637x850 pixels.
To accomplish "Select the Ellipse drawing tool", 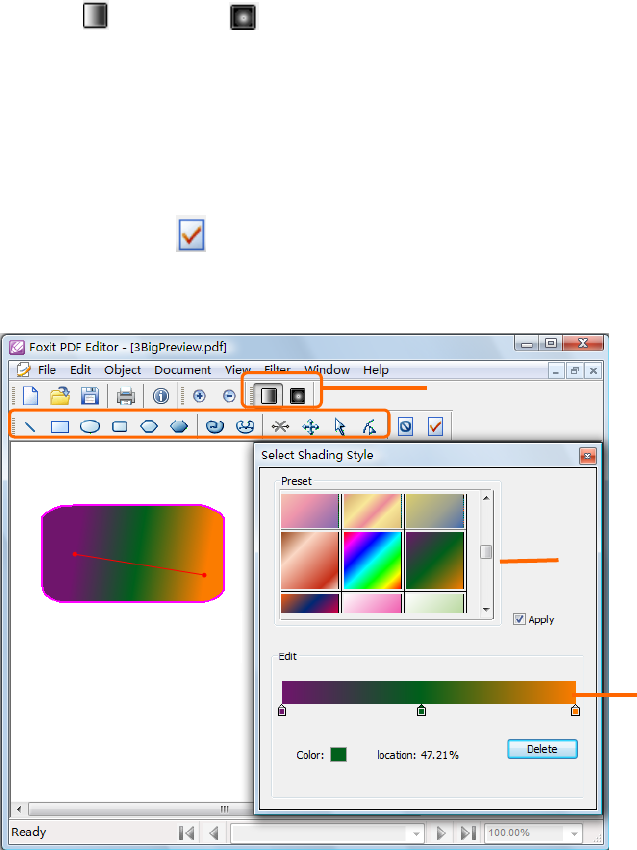I will coord(90,427).
